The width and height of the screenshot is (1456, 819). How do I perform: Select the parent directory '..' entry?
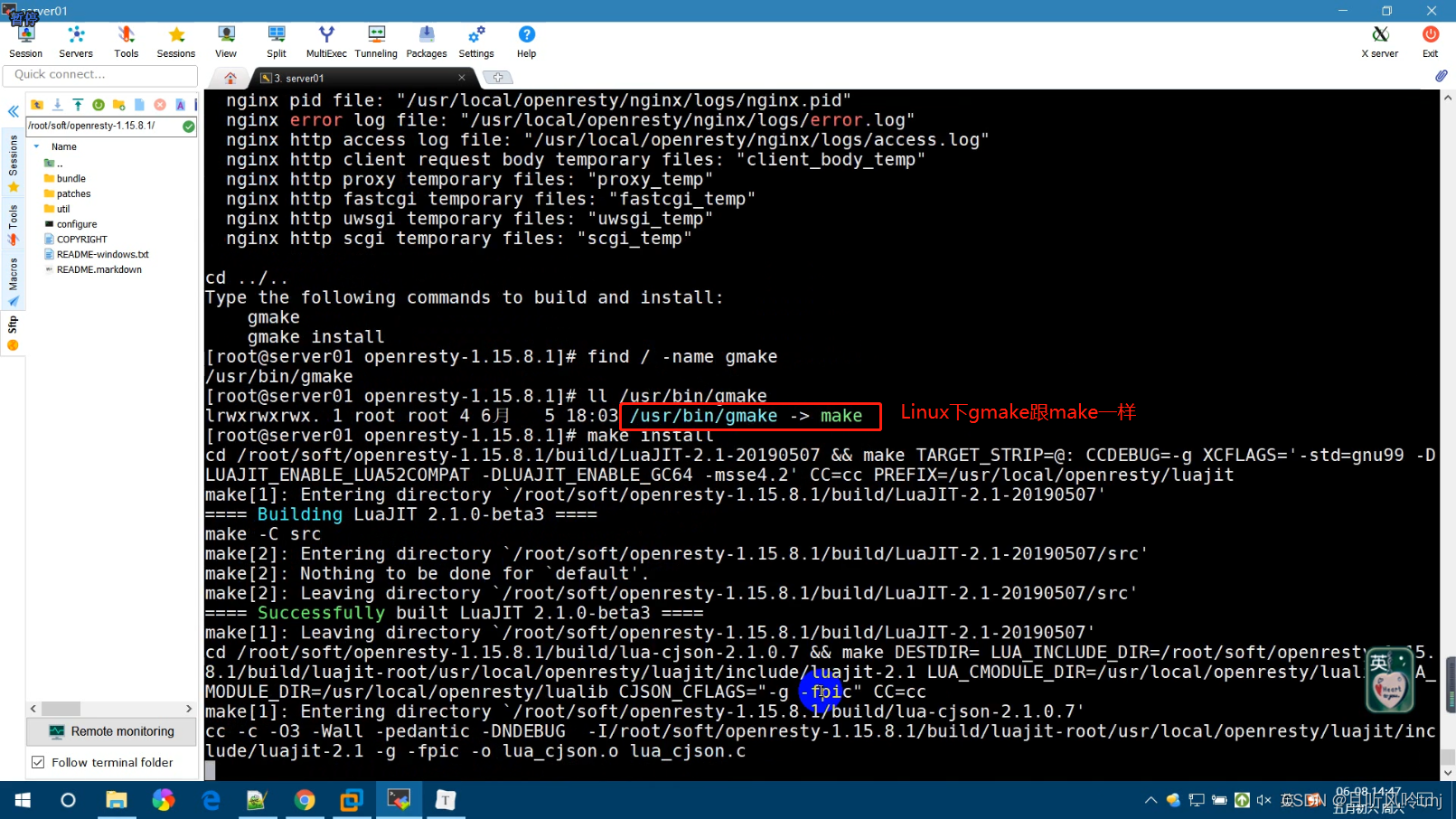click(x=54, y=164)
